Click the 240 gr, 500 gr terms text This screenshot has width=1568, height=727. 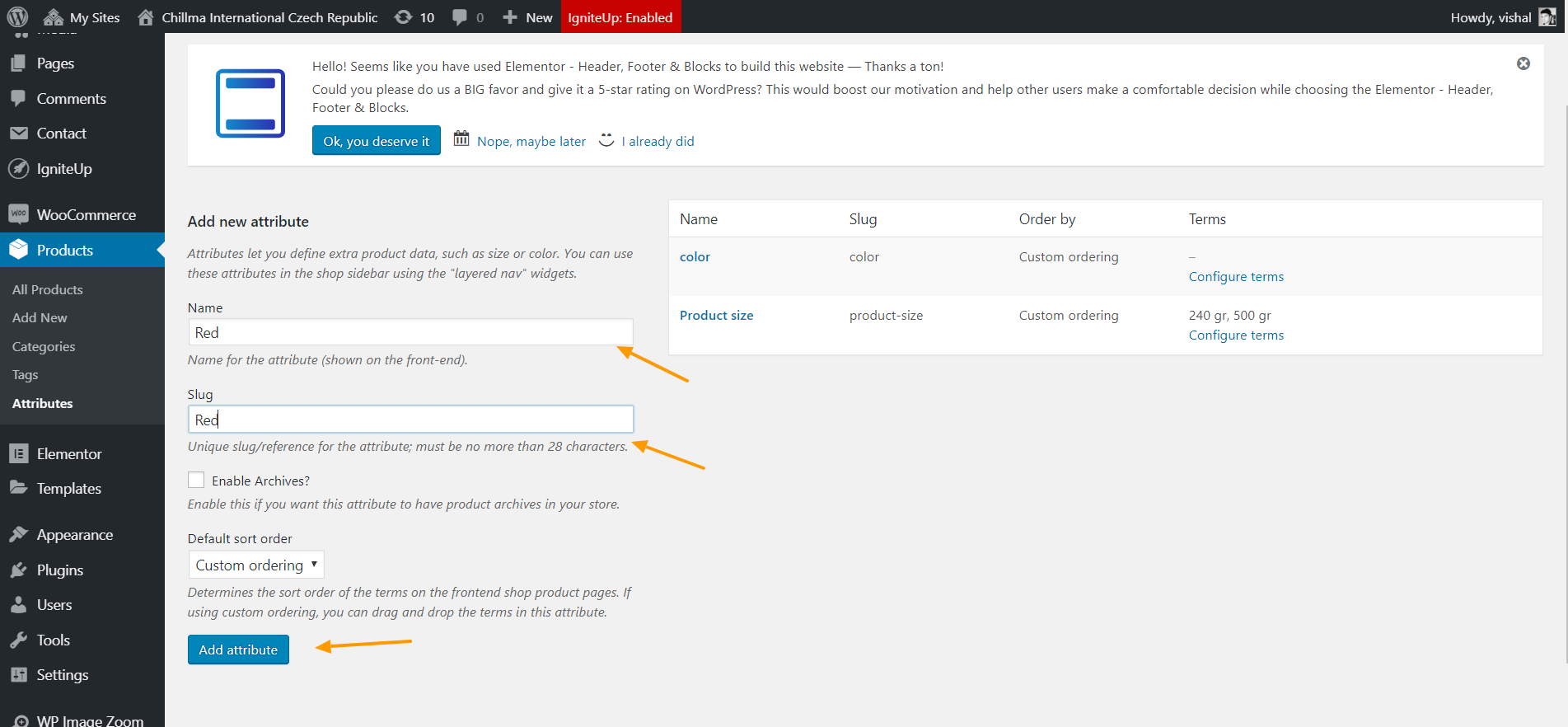point(1229,315)
